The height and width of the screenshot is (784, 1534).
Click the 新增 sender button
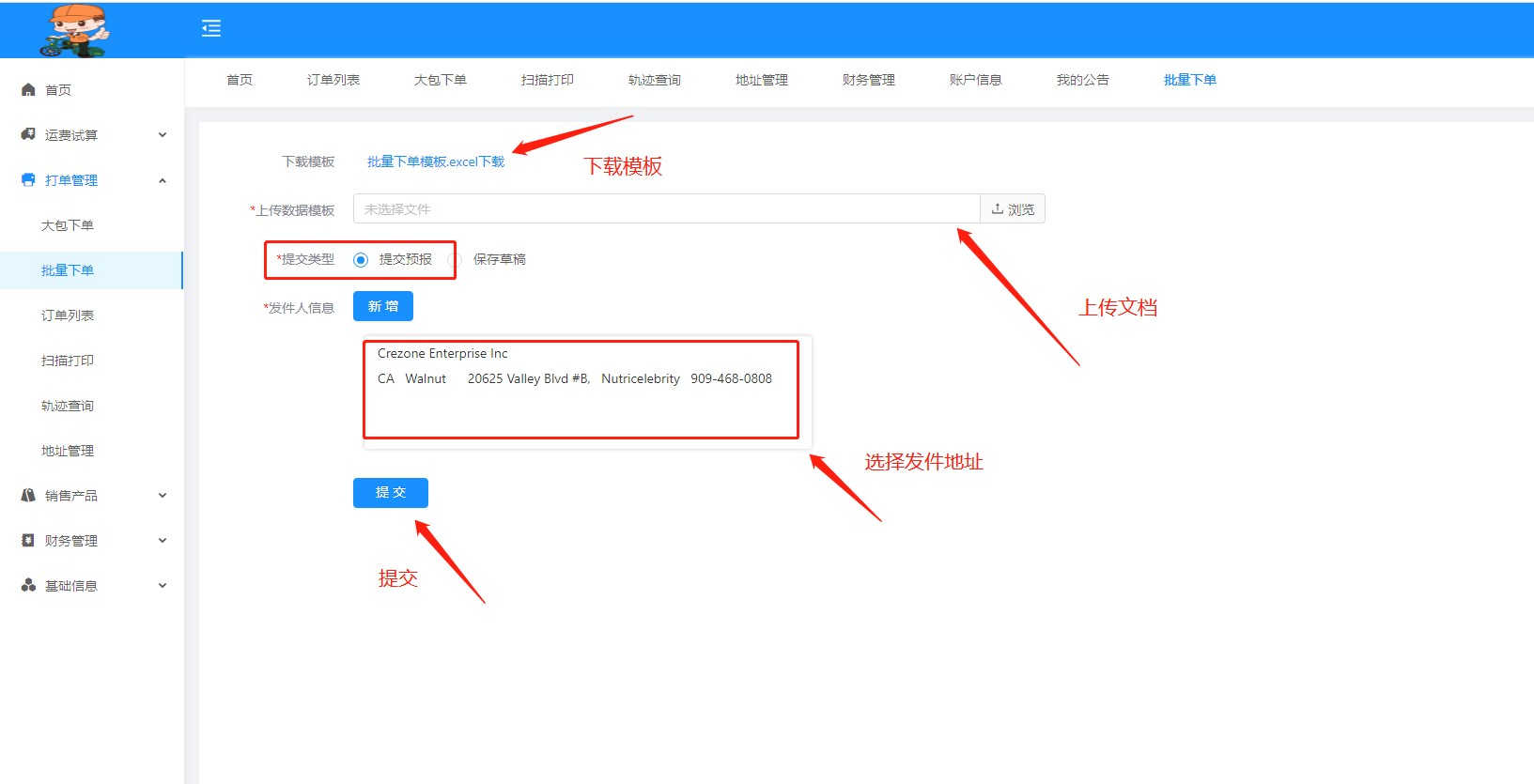[x=383, y=306]
